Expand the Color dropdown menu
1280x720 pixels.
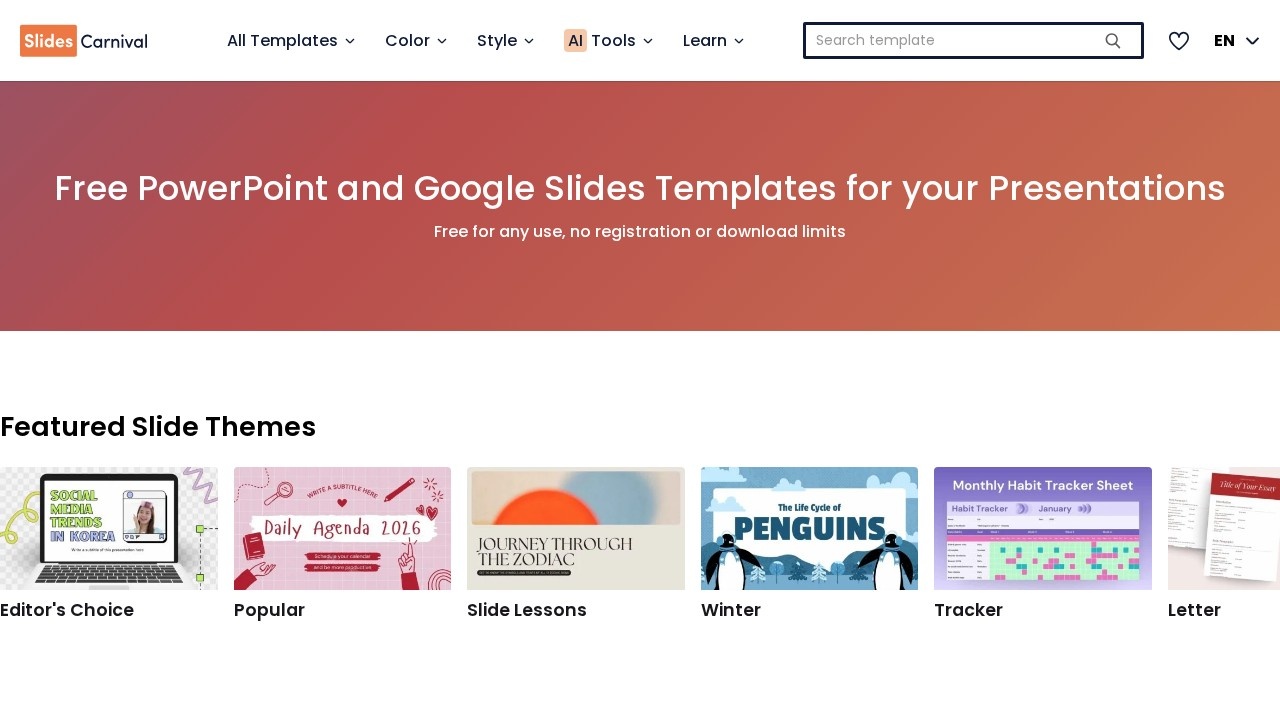click(x=415, y=41)
